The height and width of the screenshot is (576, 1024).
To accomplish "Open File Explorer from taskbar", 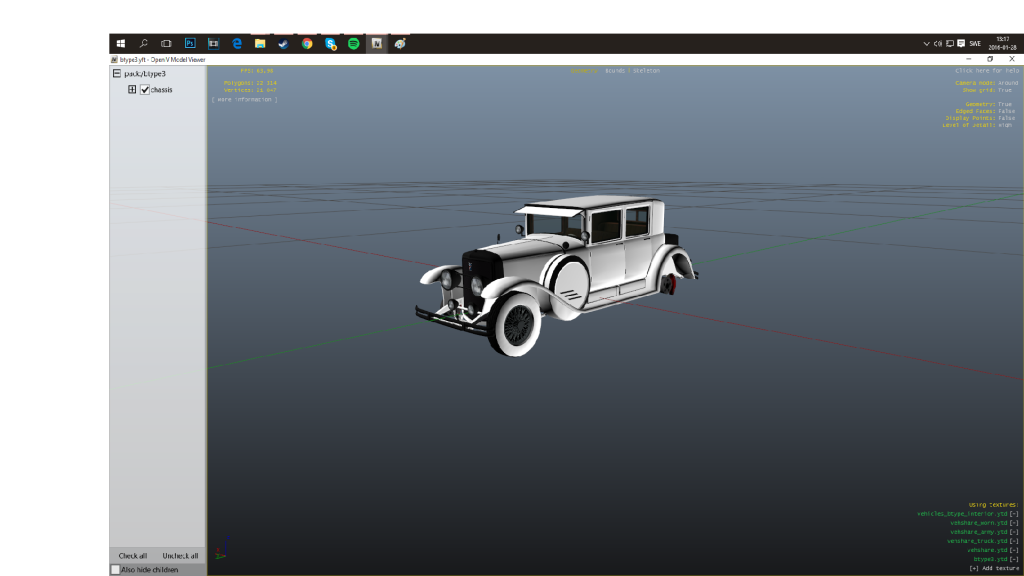I will (x=260, y=44).
